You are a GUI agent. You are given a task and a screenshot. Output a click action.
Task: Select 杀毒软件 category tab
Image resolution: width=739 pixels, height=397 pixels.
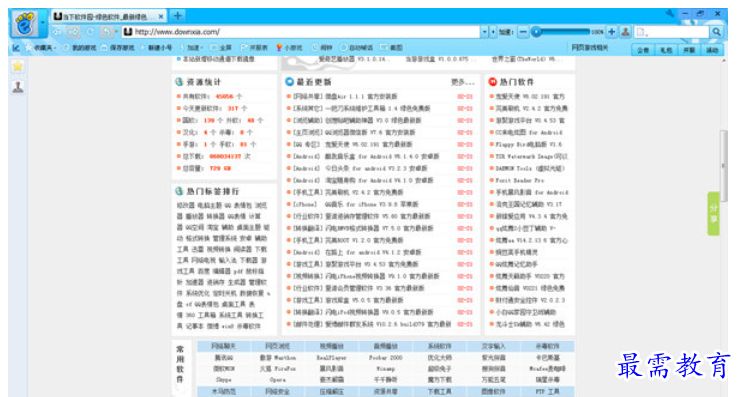tap(547, 347)
